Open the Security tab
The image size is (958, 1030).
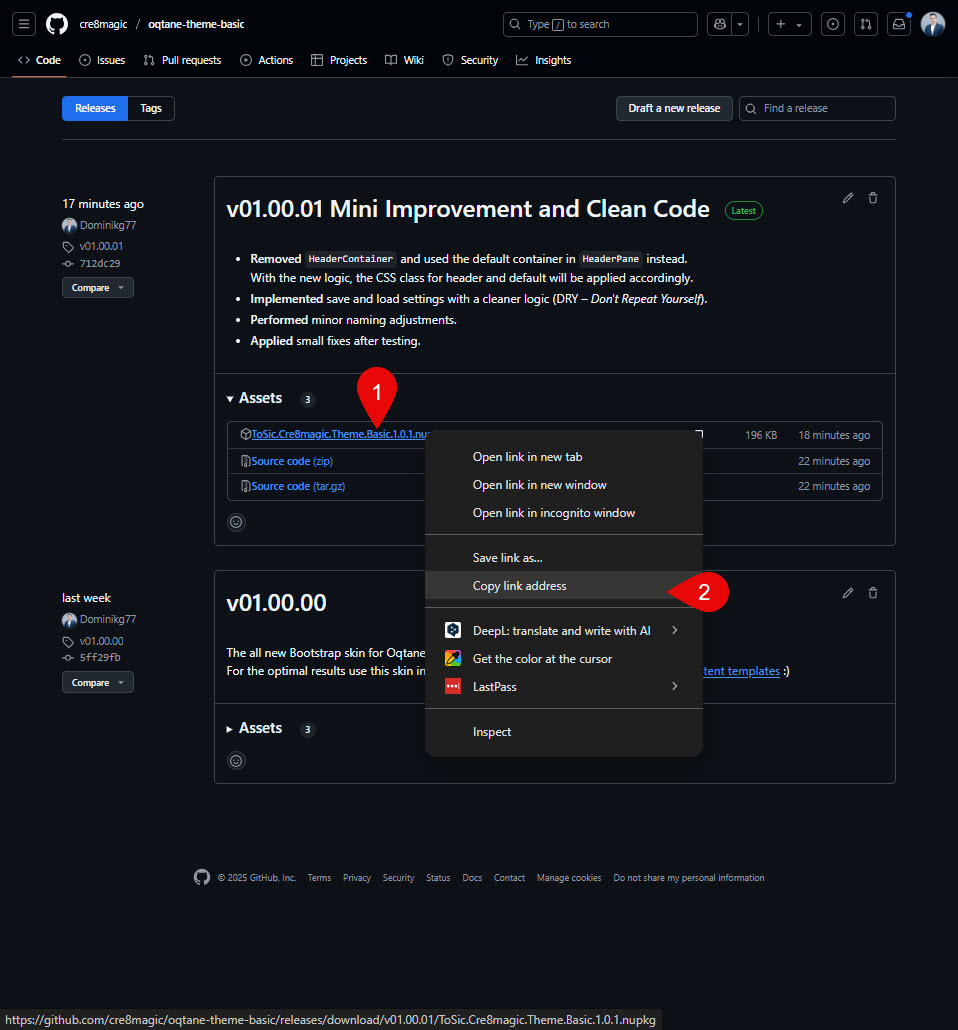pyautogui.click(x=470, y=60)
